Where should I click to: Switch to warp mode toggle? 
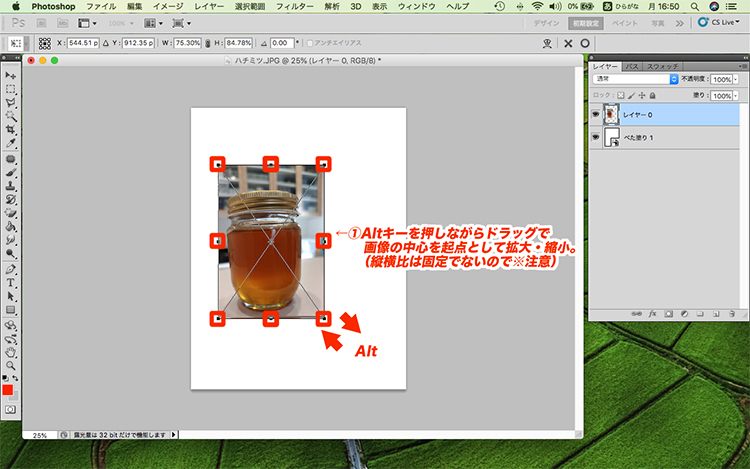click(547, 44)
